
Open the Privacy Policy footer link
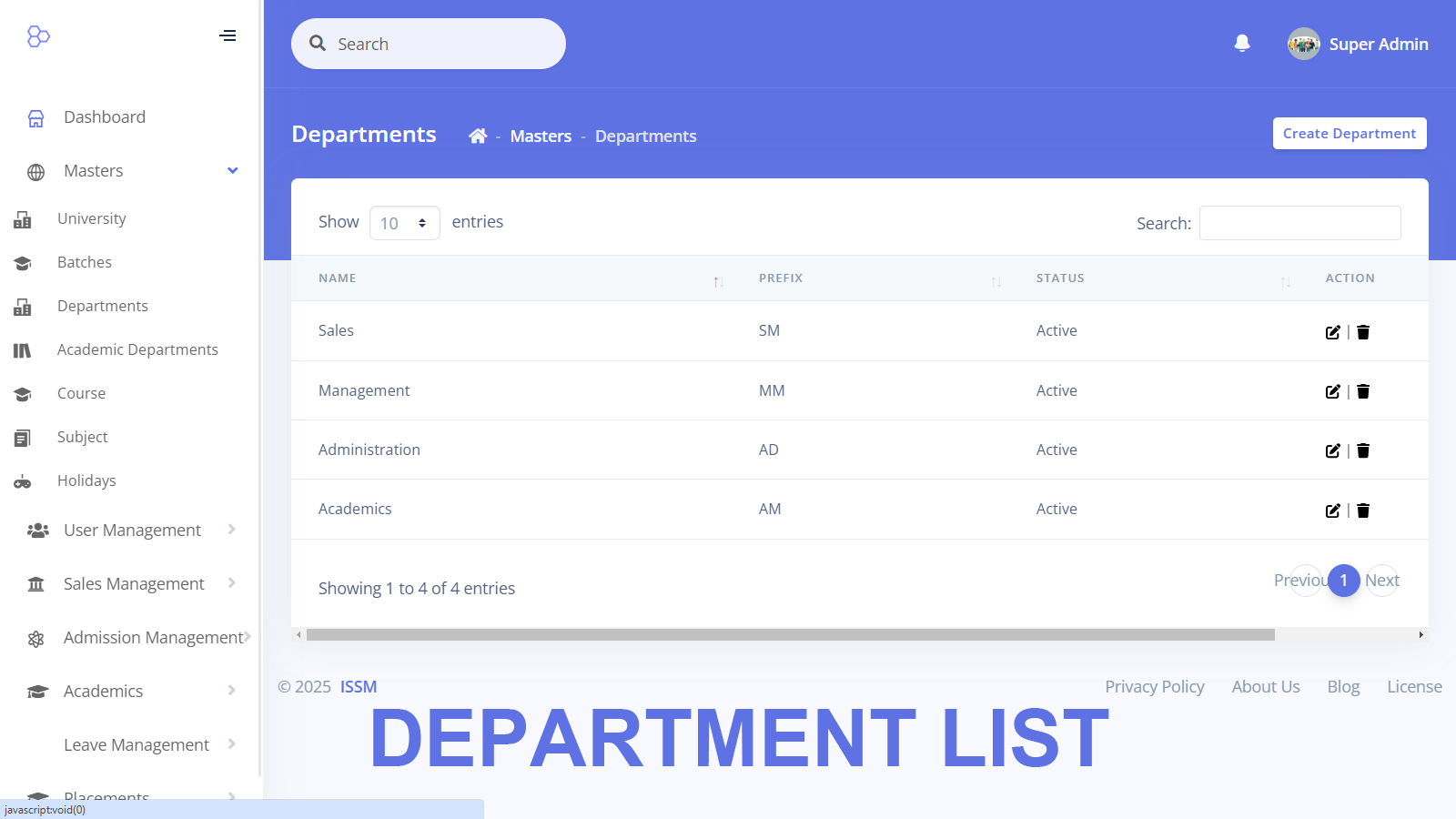[x=1154, y=687]
